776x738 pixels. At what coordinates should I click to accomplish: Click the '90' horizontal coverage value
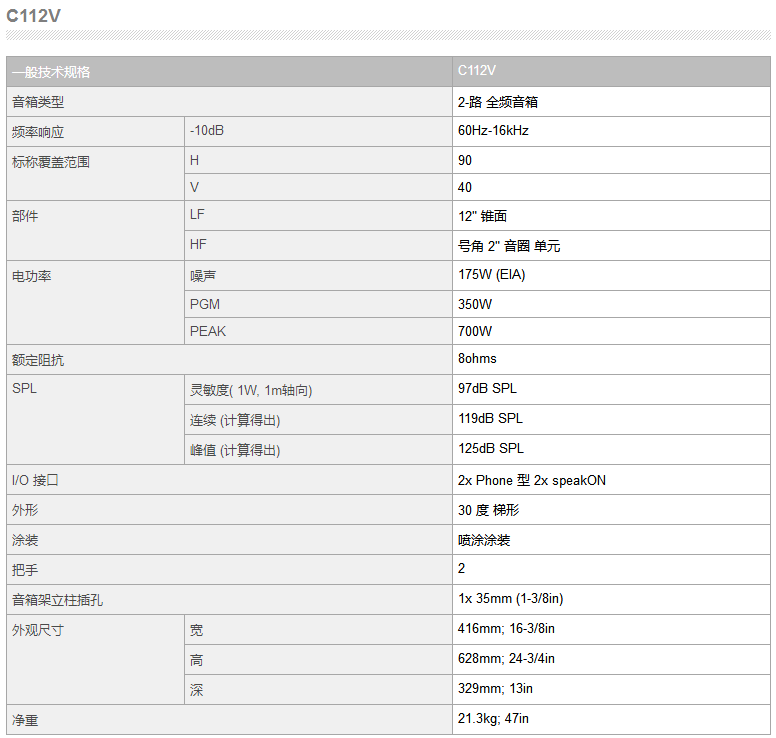point(465,160)
